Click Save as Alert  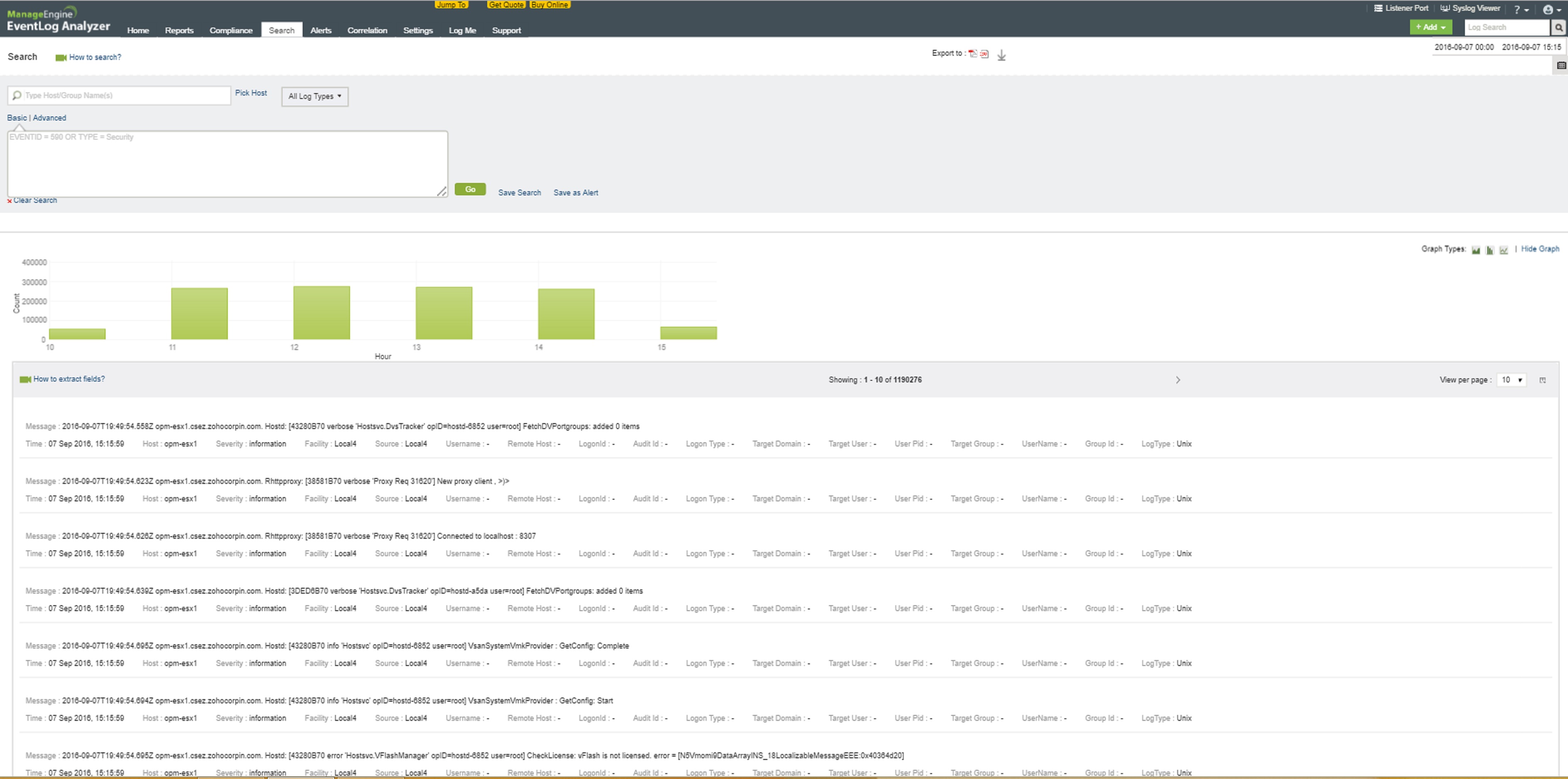coord(575,192)
